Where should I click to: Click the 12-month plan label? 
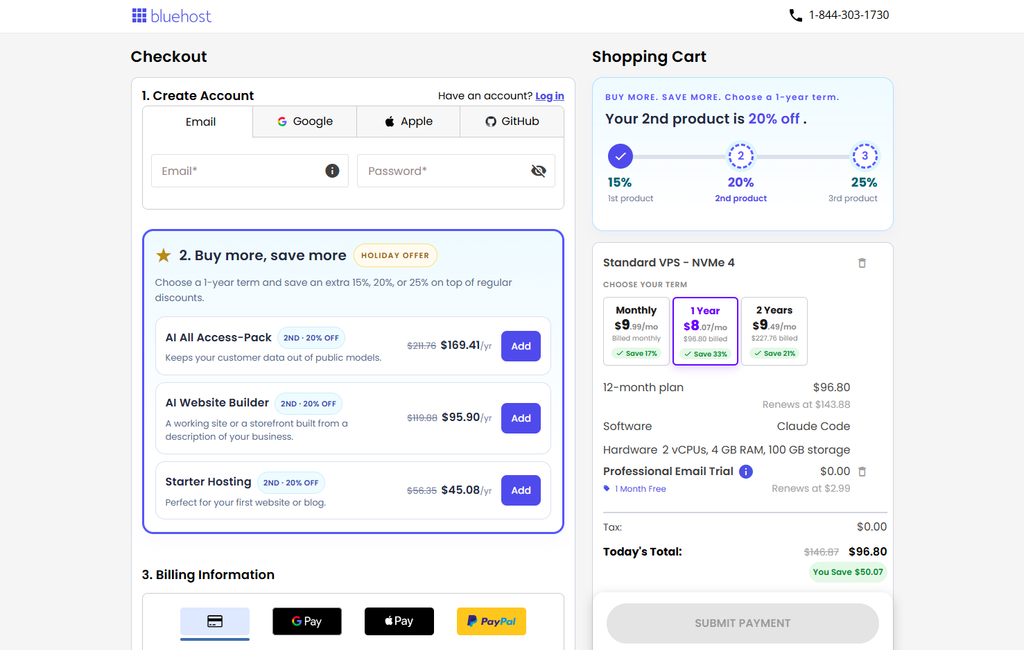(643, 387)
